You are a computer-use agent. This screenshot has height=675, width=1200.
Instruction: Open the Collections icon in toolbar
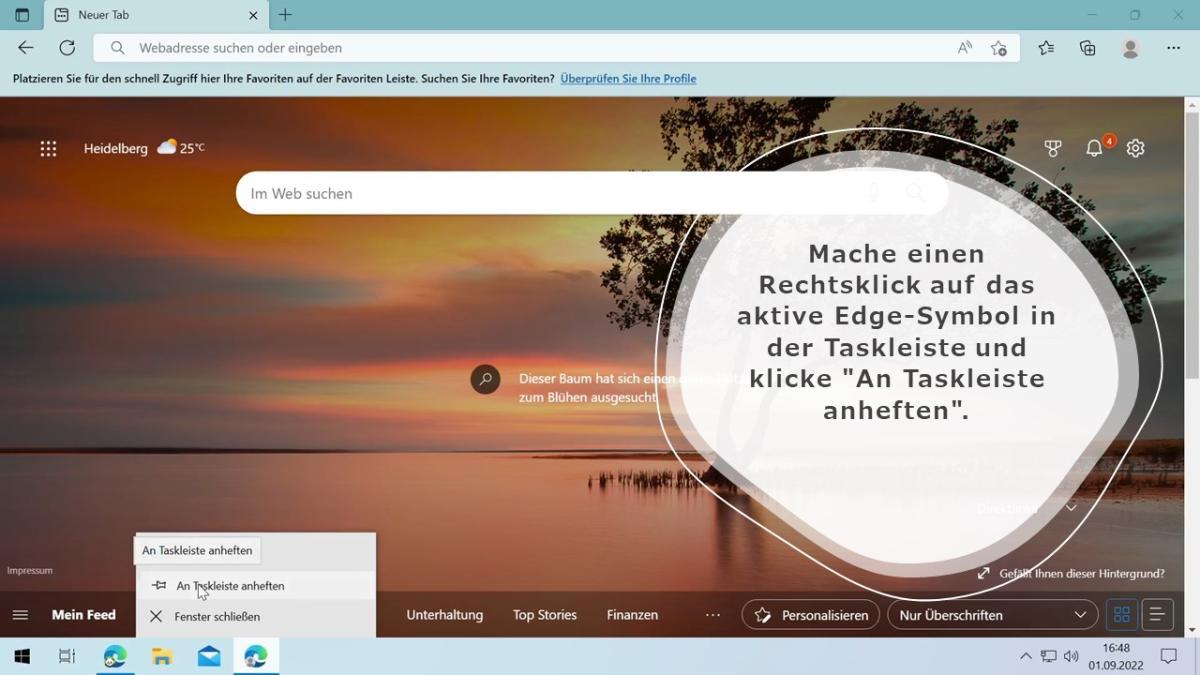coord(1088,48)
